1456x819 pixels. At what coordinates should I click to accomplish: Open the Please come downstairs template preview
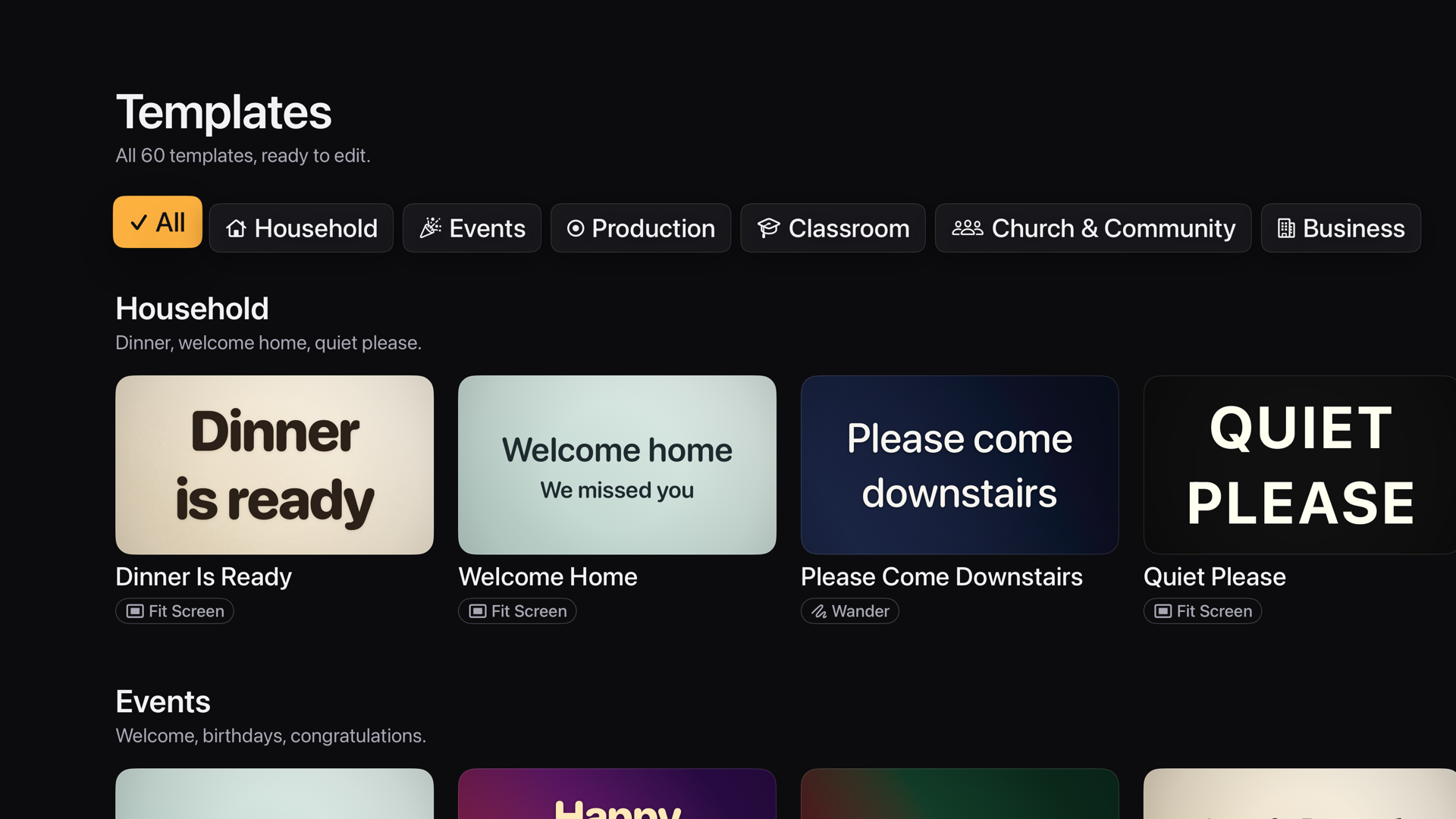point(960,465)
